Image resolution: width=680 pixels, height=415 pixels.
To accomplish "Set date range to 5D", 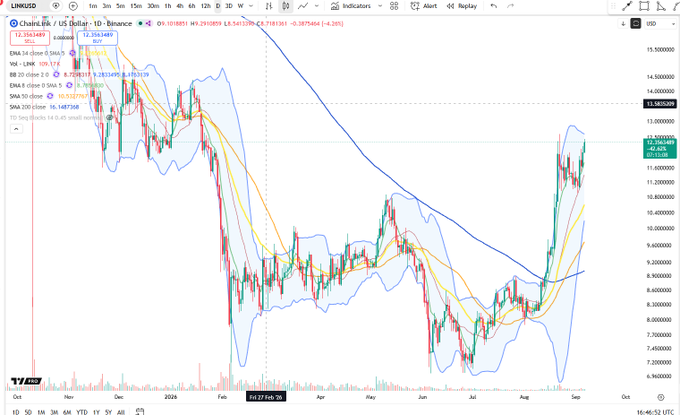I will 28,412.
